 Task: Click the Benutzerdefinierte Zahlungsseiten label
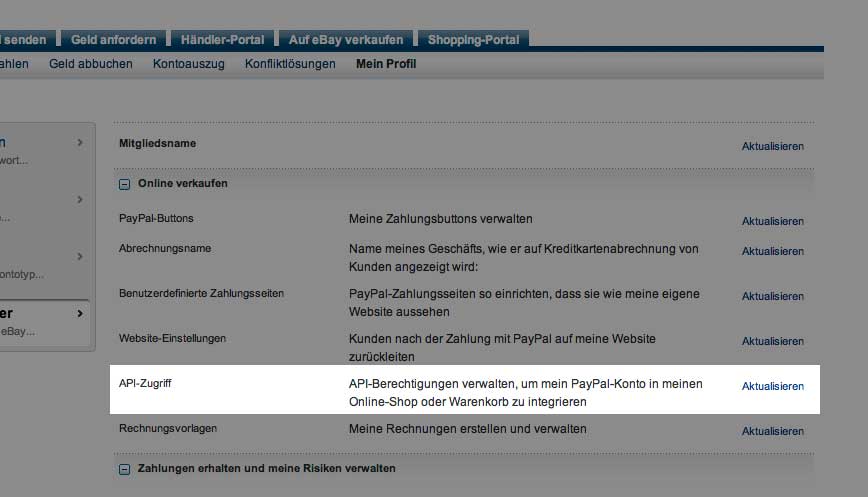coord(202,293)
